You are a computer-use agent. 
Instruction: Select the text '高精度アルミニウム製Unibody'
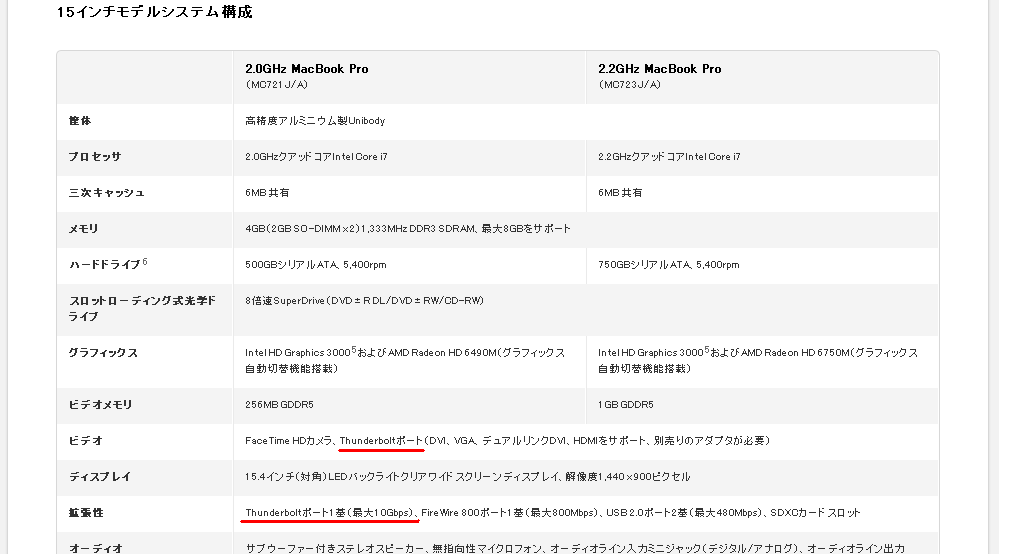[315, 121]
